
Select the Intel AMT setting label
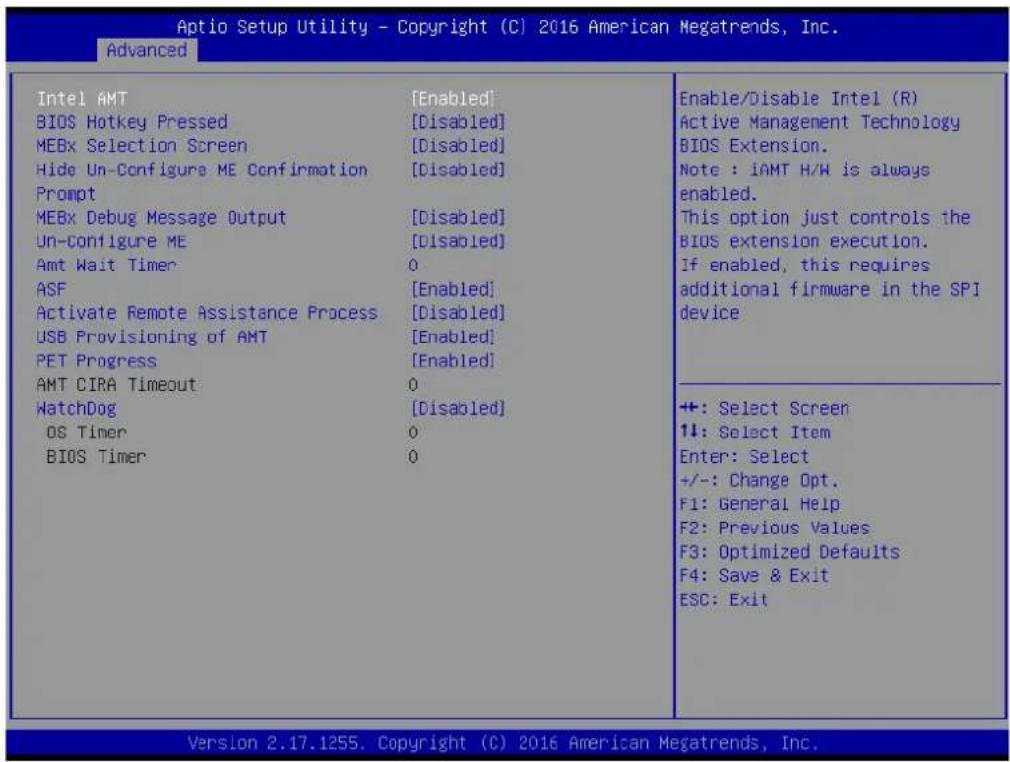click(x=82, y=99)
